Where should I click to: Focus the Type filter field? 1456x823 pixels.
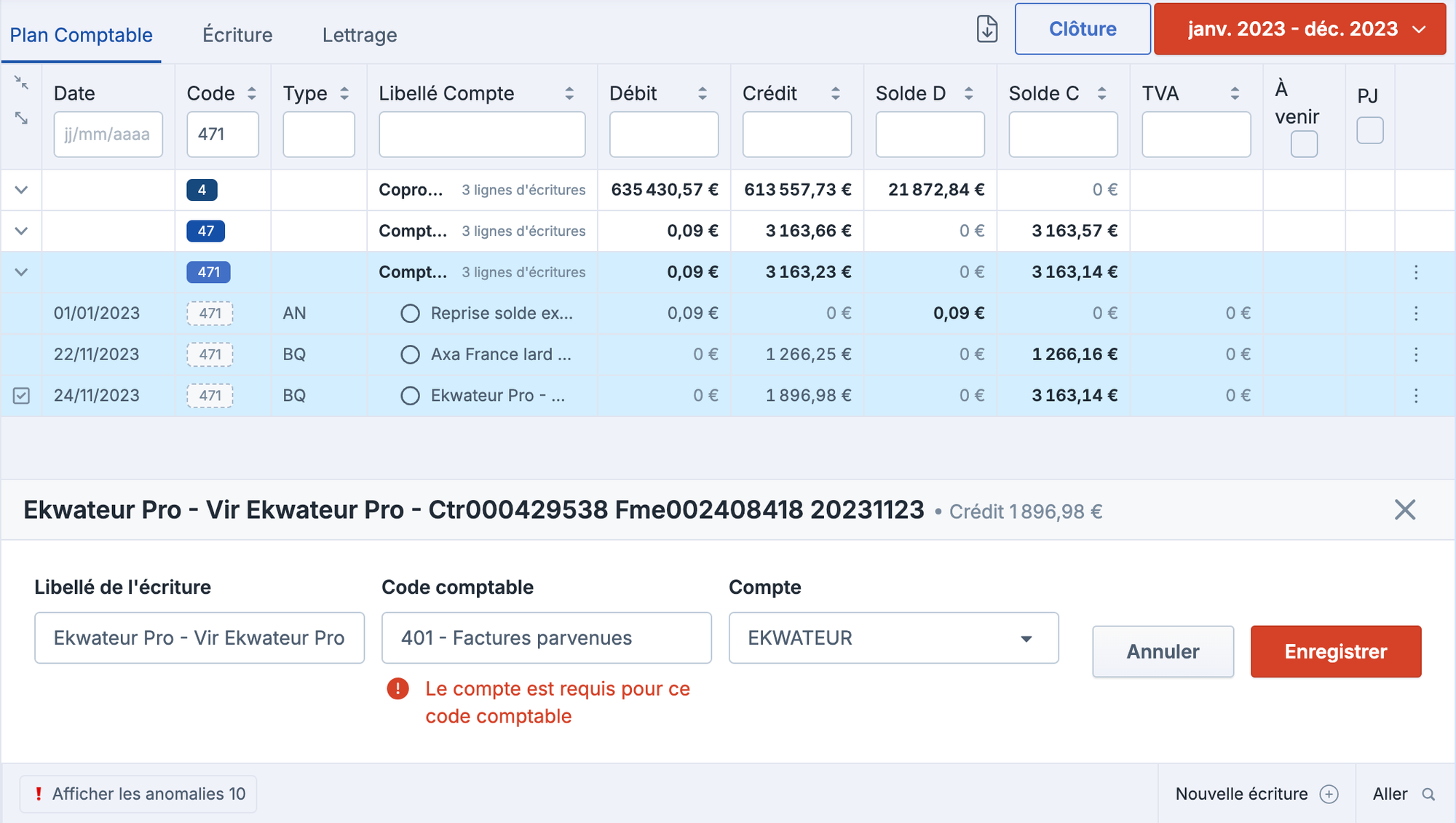(x=319, y=135)
